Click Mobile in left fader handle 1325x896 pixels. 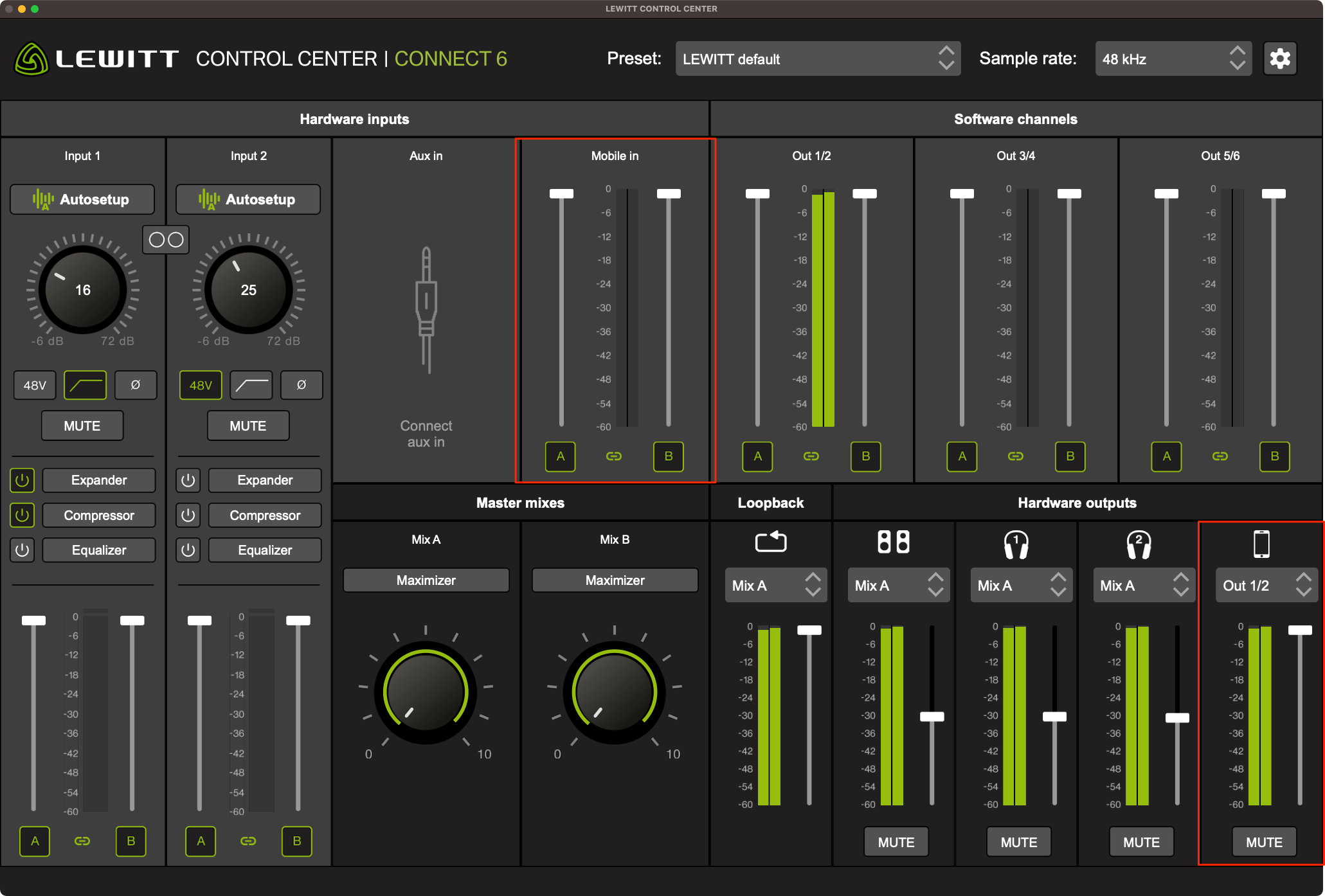pyautogui.click(x=561, y=193)
